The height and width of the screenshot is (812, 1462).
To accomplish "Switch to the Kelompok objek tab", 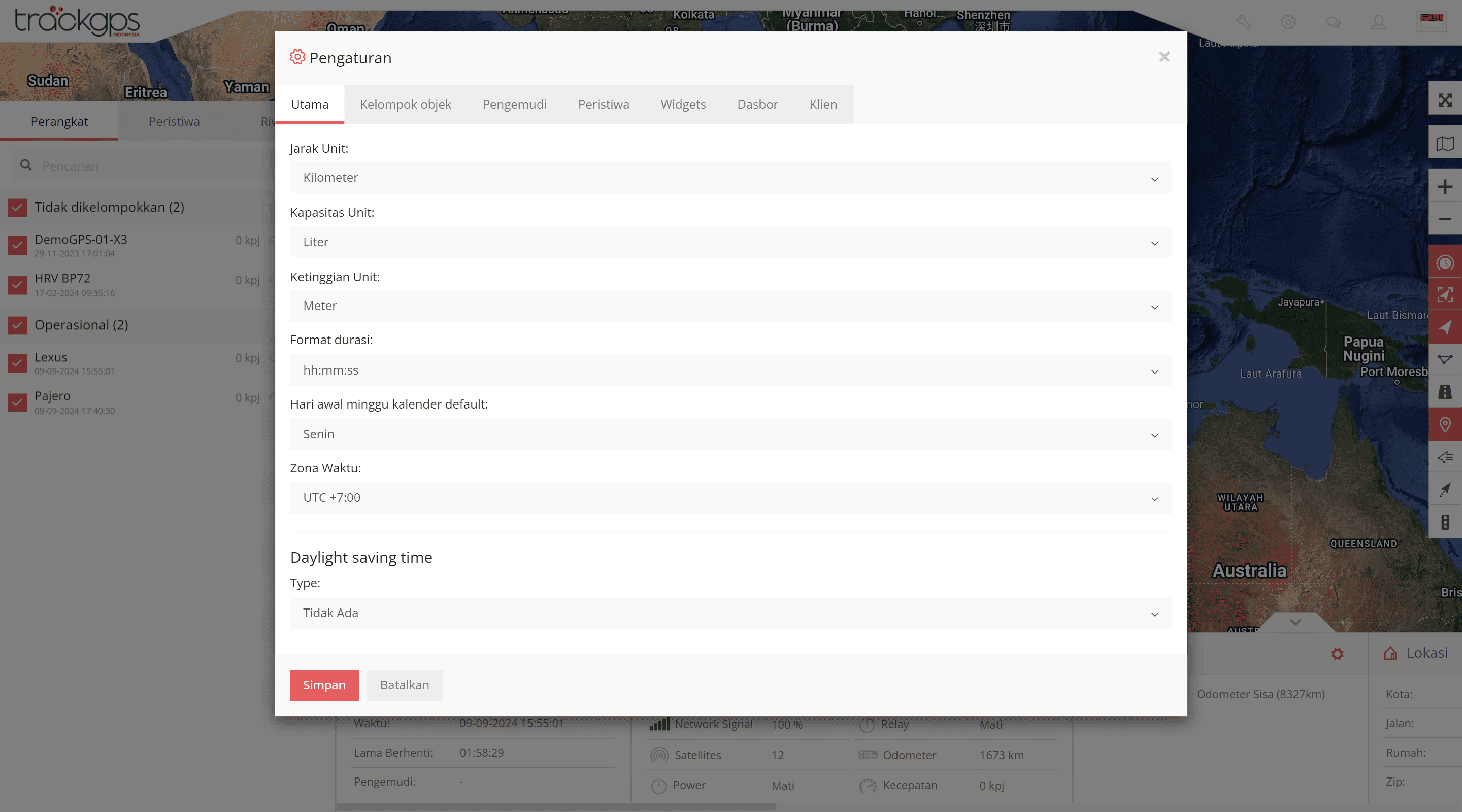I will 405,105.
